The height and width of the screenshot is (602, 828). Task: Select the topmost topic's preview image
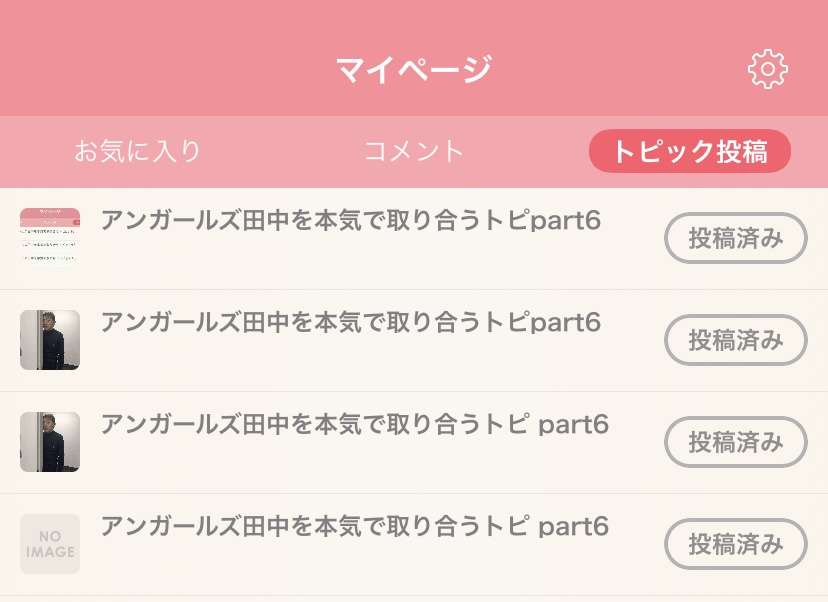click(49, 238)
